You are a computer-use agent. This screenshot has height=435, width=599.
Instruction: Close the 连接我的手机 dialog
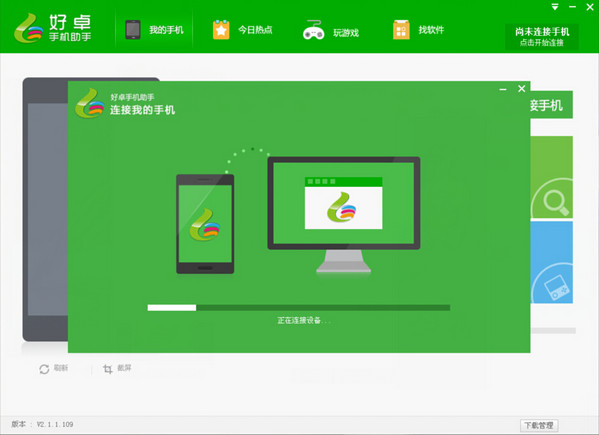tap(521, 89)
